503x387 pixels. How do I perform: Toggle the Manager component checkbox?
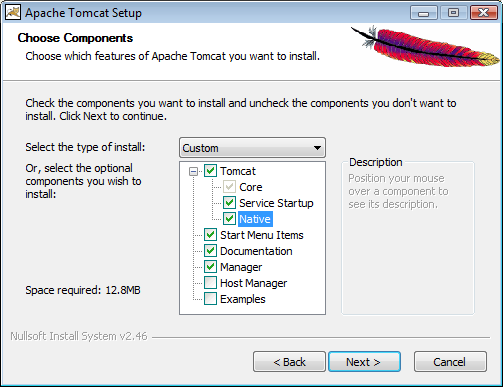210,267
